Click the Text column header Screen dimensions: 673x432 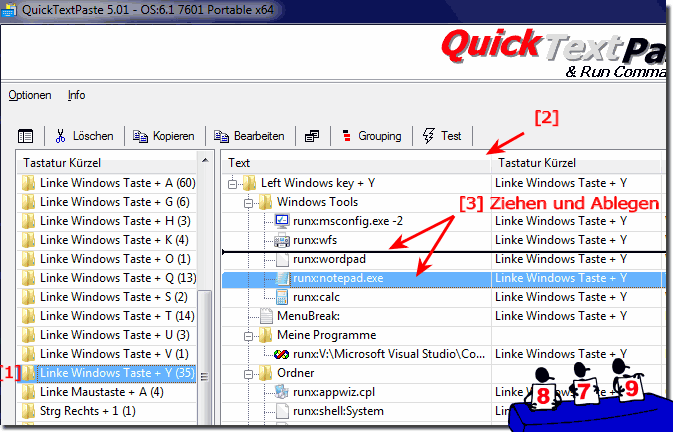(x=356, y=163)
